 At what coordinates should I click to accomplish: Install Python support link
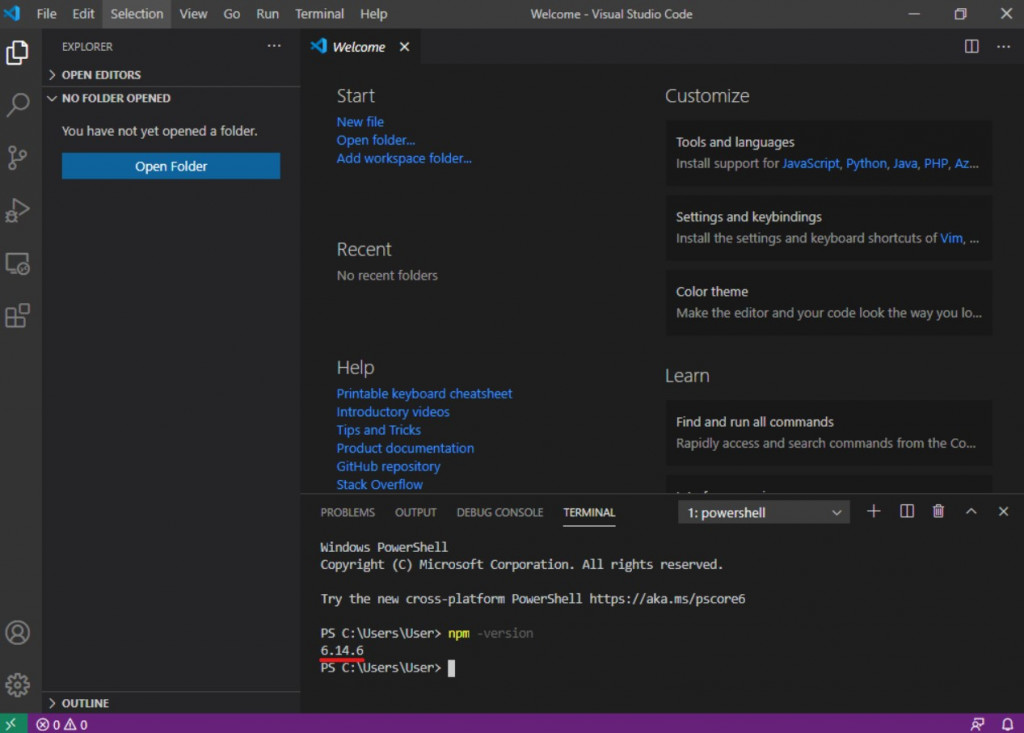click(866, 163)
